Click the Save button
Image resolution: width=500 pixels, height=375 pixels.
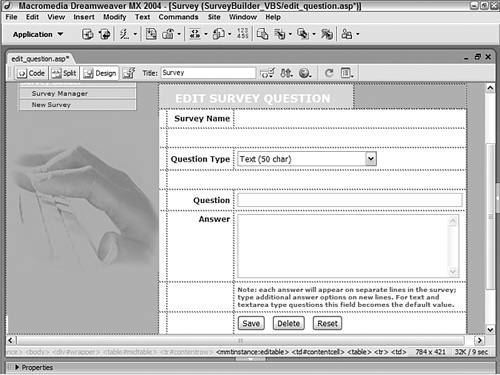251,323
